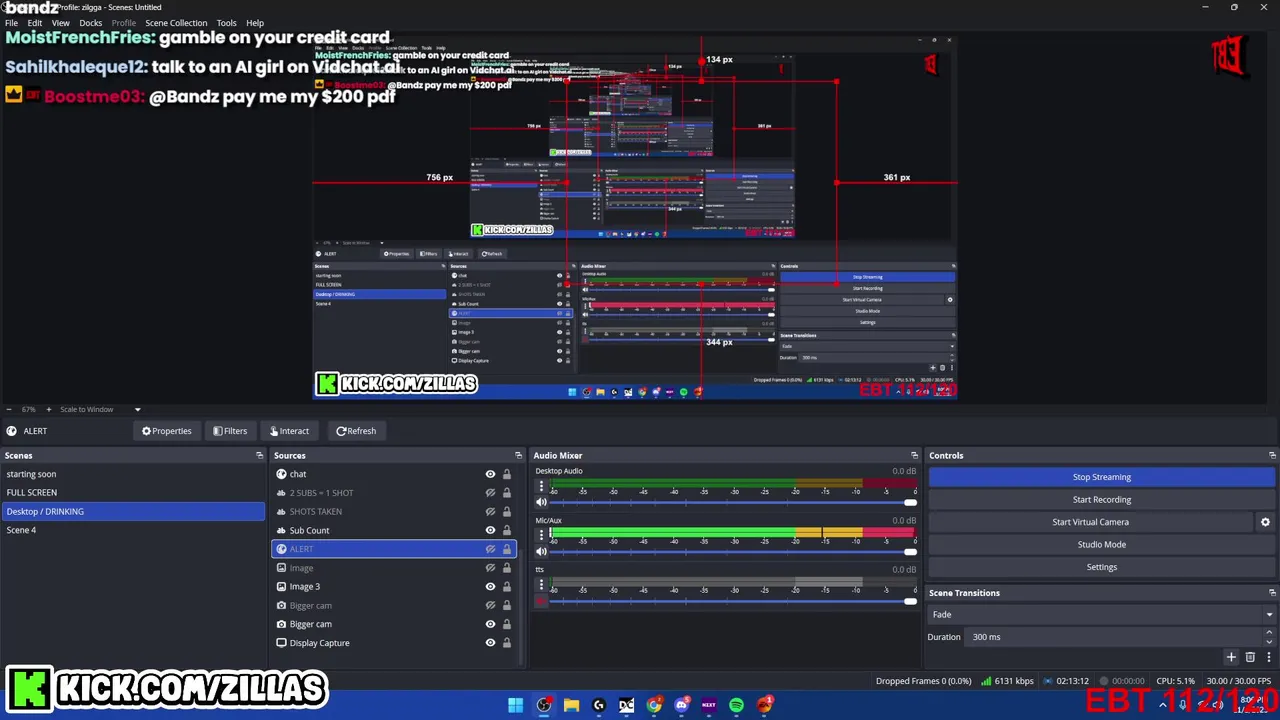Mute Desktop Audio speaker button
This screenshot has height=720, width=1280.
click(541, 502)
